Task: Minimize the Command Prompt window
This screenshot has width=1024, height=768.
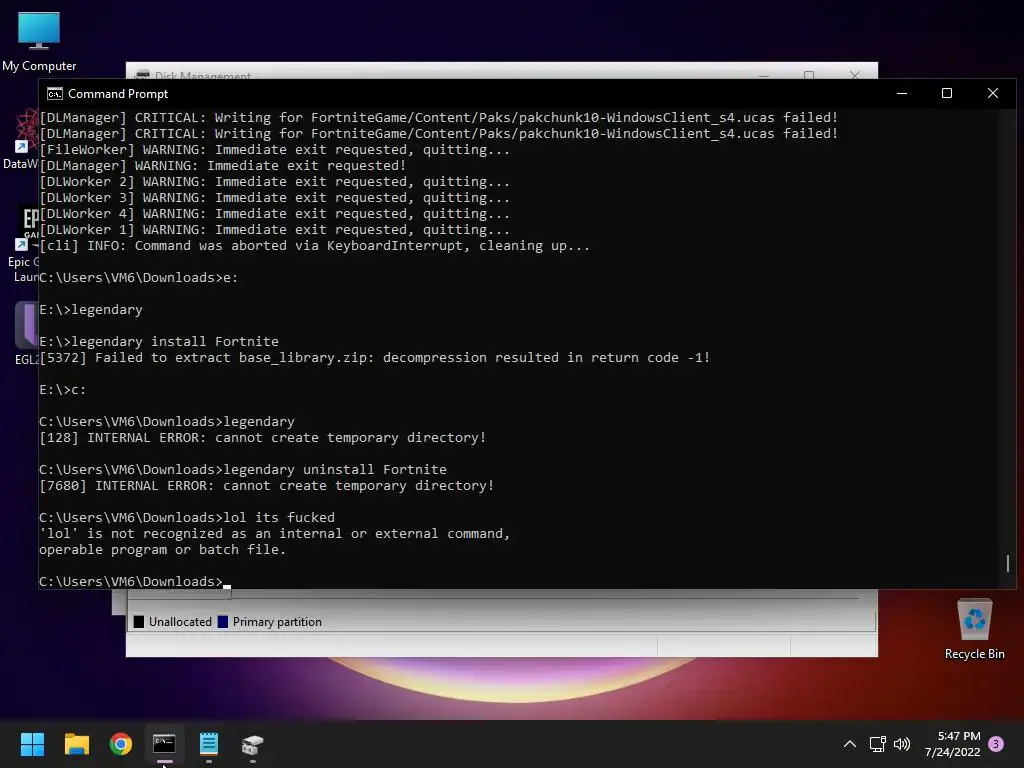Action: click(x=902, y=93)
